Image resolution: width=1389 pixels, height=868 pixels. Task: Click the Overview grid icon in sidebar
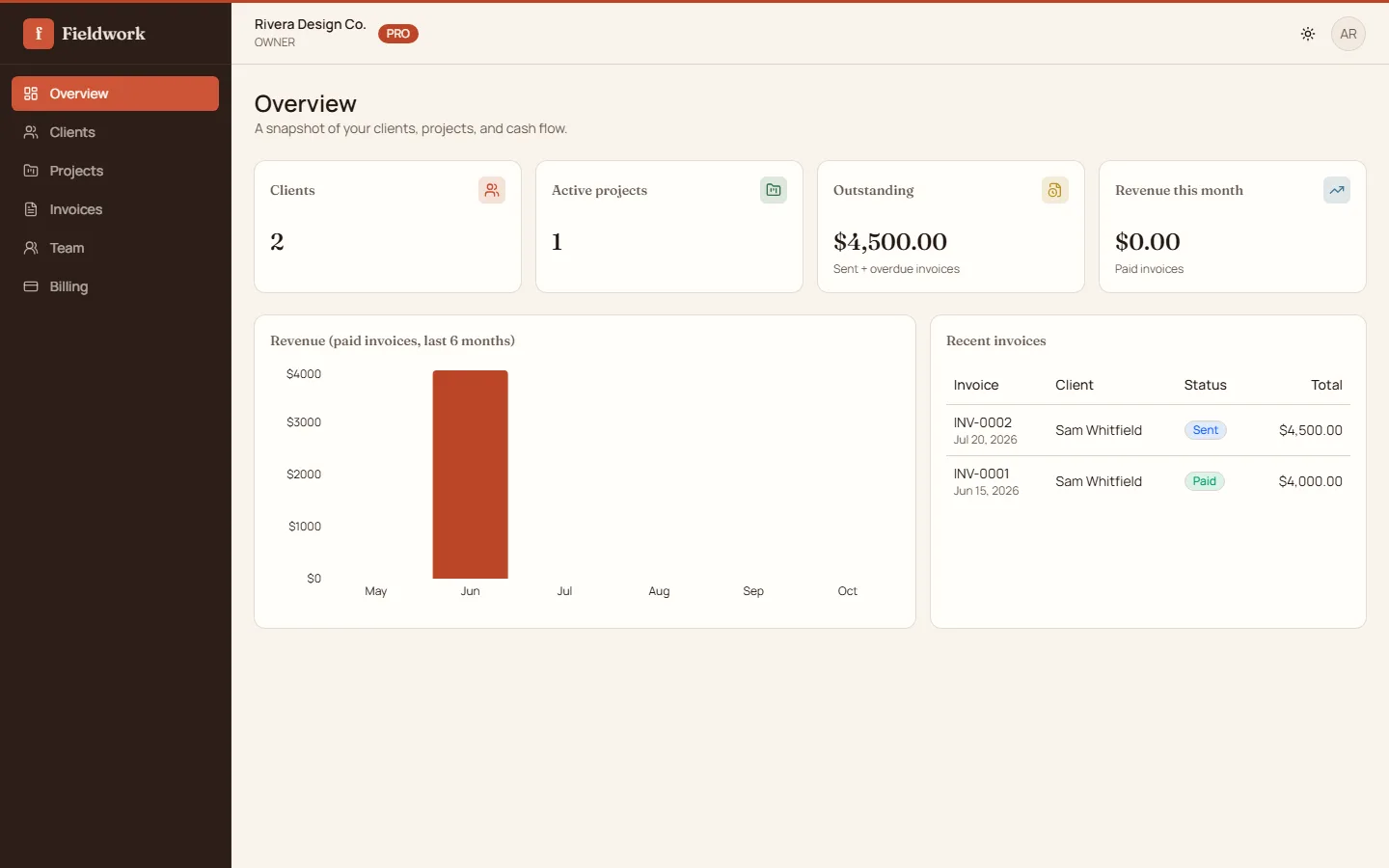31,94
